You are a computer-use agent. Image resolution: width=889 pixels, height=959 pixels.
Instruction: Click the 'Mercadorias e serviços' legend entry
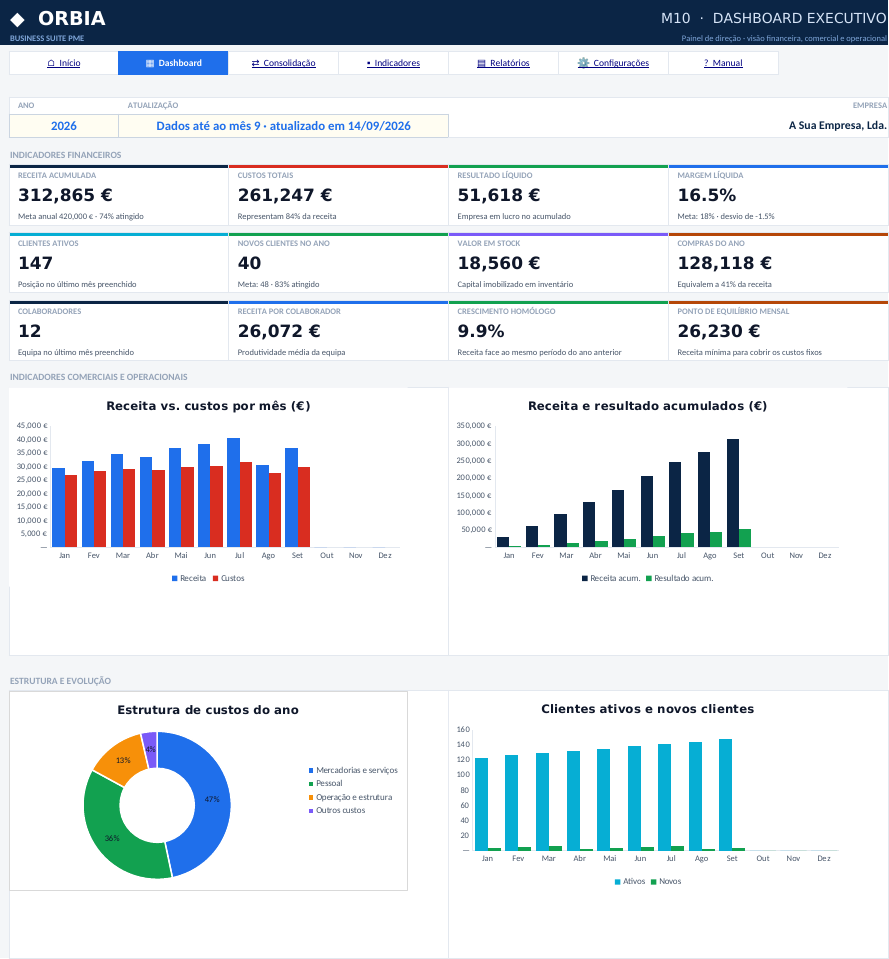pyautogui.click(x=353, y=771)
